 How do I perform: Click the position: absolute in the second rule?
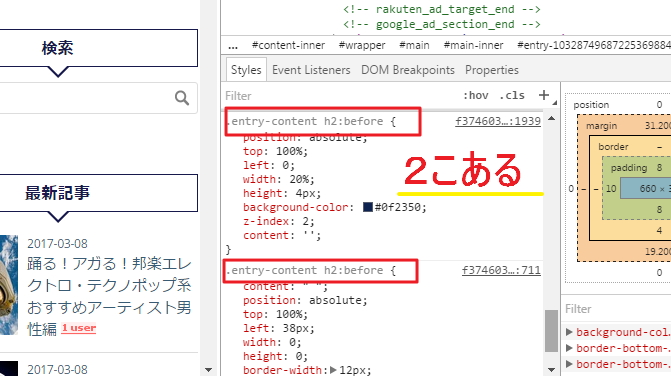[x=305, y=300]
